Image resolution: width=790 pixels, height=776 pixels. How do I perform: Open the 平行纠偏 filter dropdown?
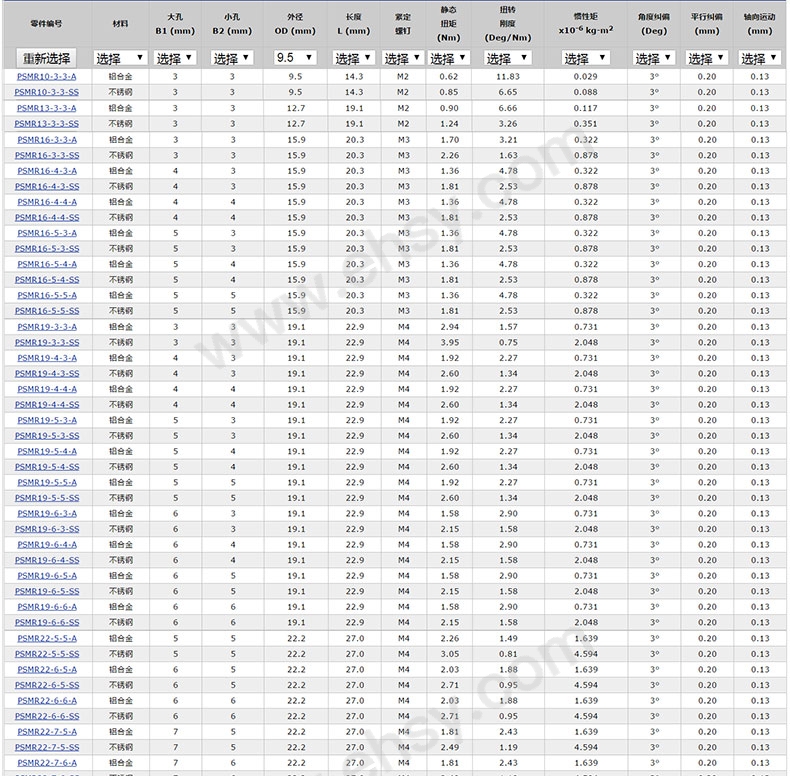tap(706, 58)
